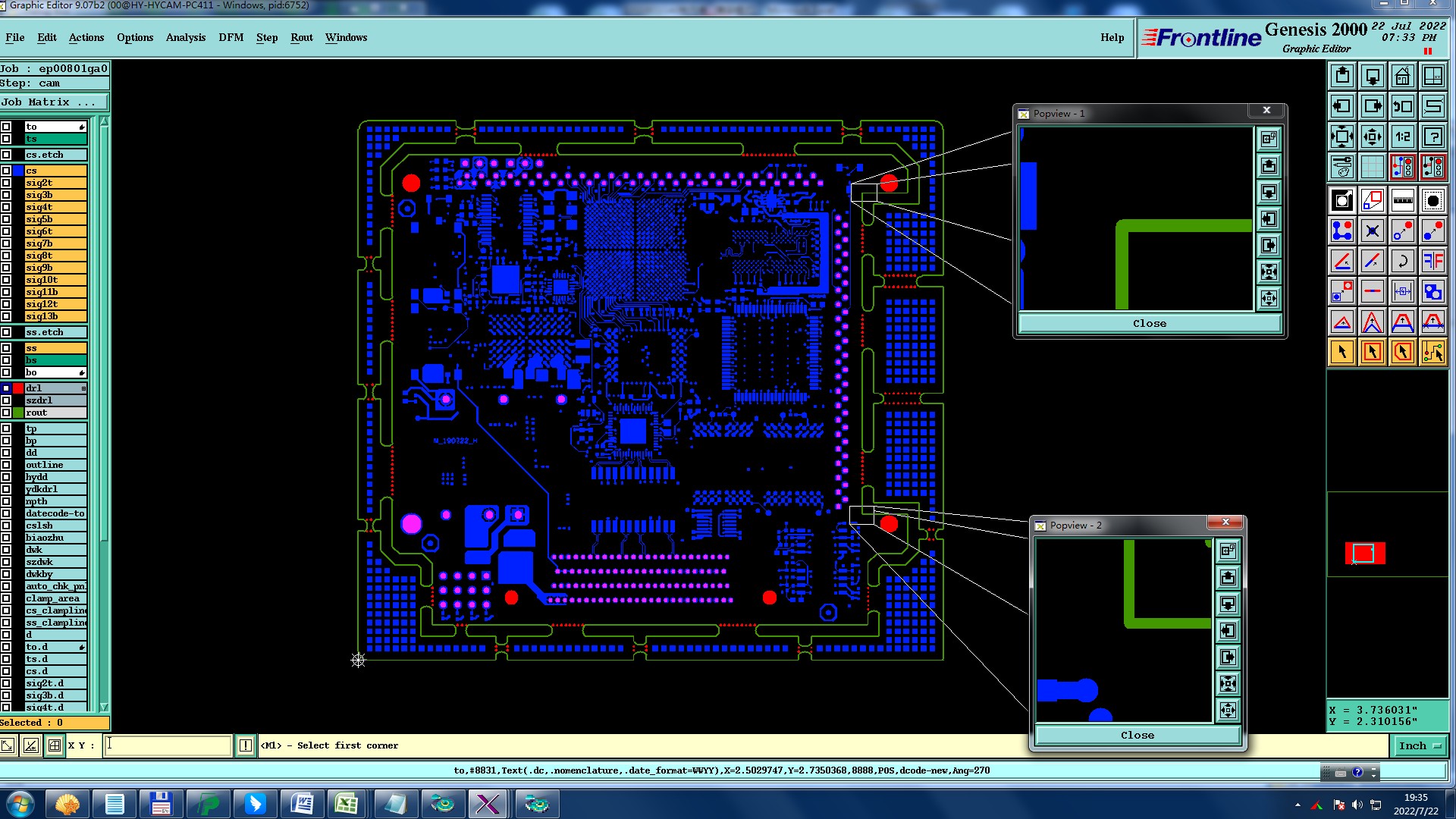Click the question mark help tool icon
The image size is (1456, 819).
[x=1432, y=136]
